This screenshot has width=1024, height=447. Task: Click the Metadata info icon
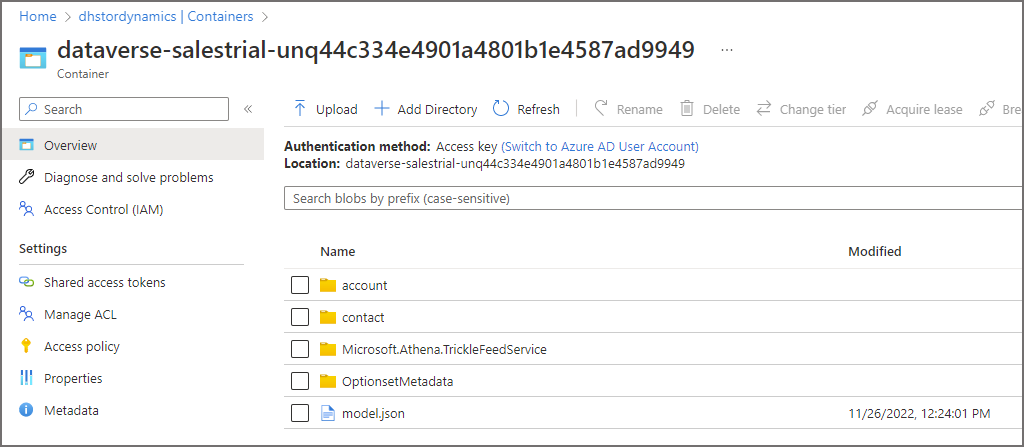pyautogui.click(x=27, y=410)
